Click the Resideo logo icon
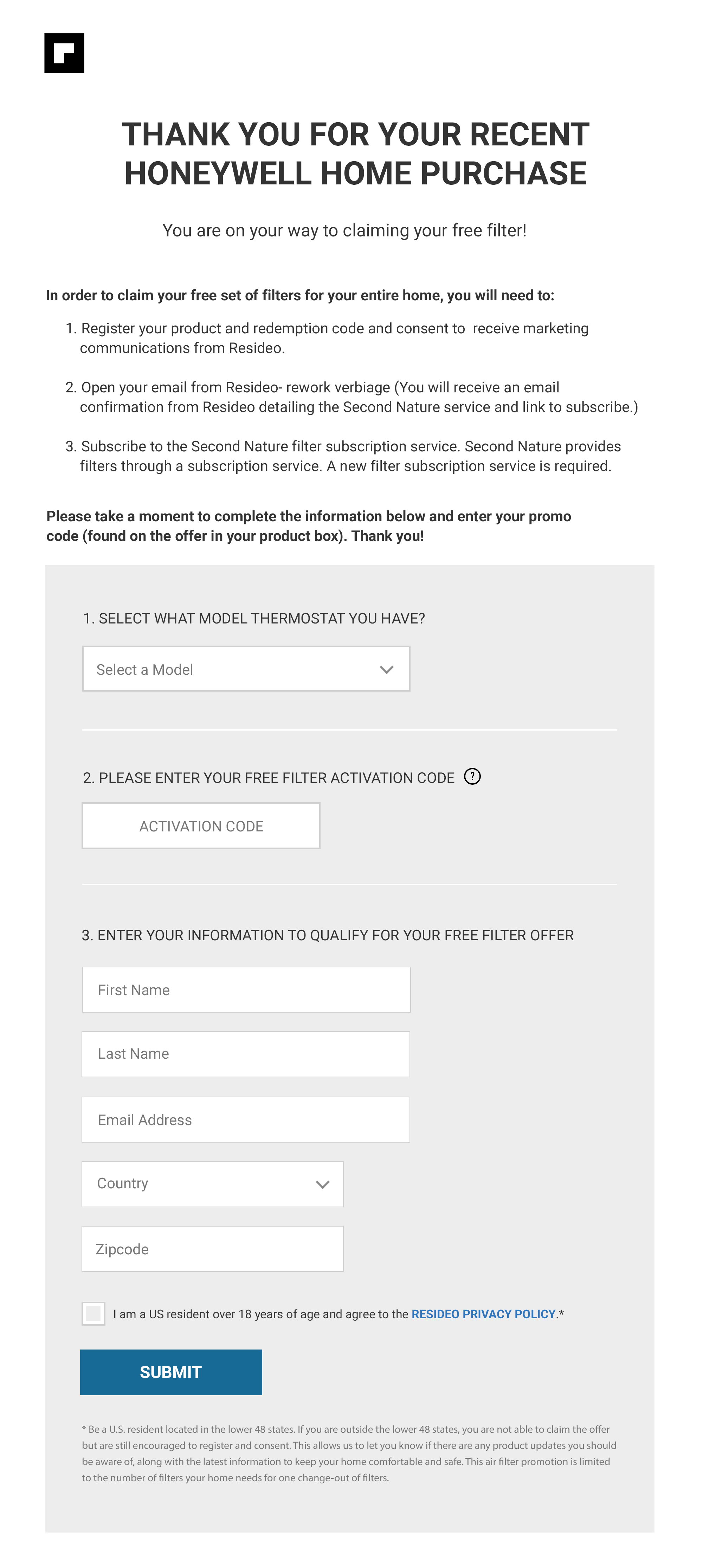703x1568 pixels. [x=64, y=53]
